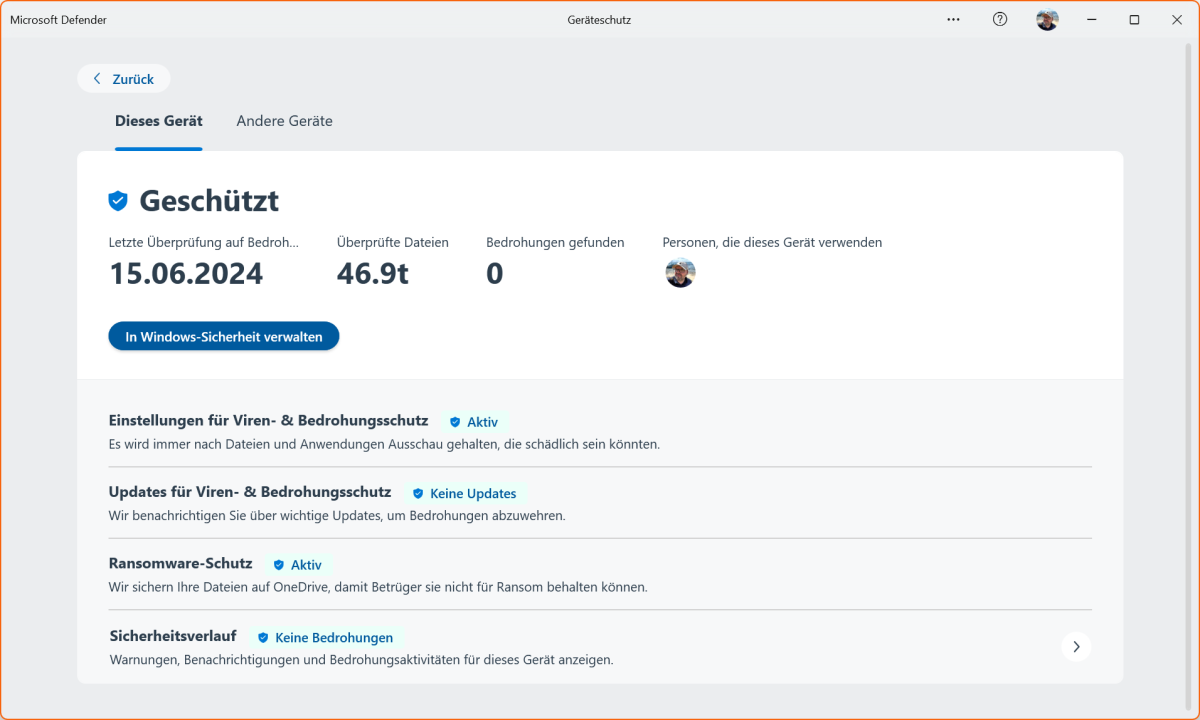Go back with the Zurück button
The image size is (1200, 720).
click(123, 78)
